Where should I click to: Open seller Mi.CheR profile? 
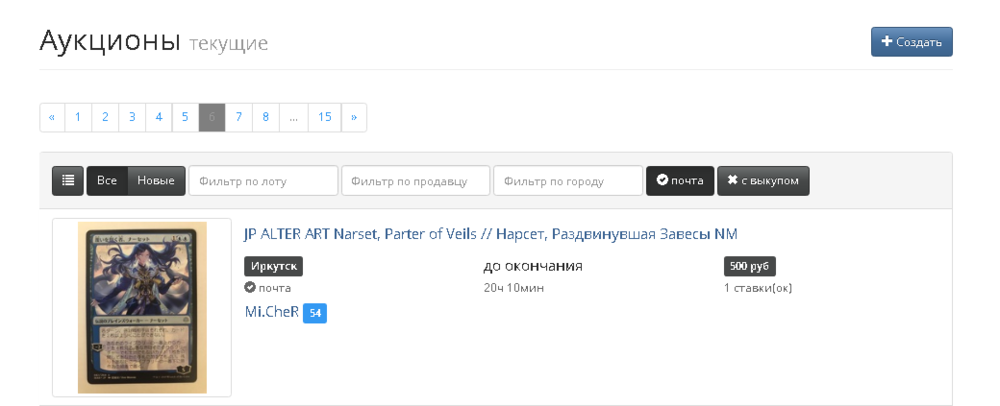[271, 312]
